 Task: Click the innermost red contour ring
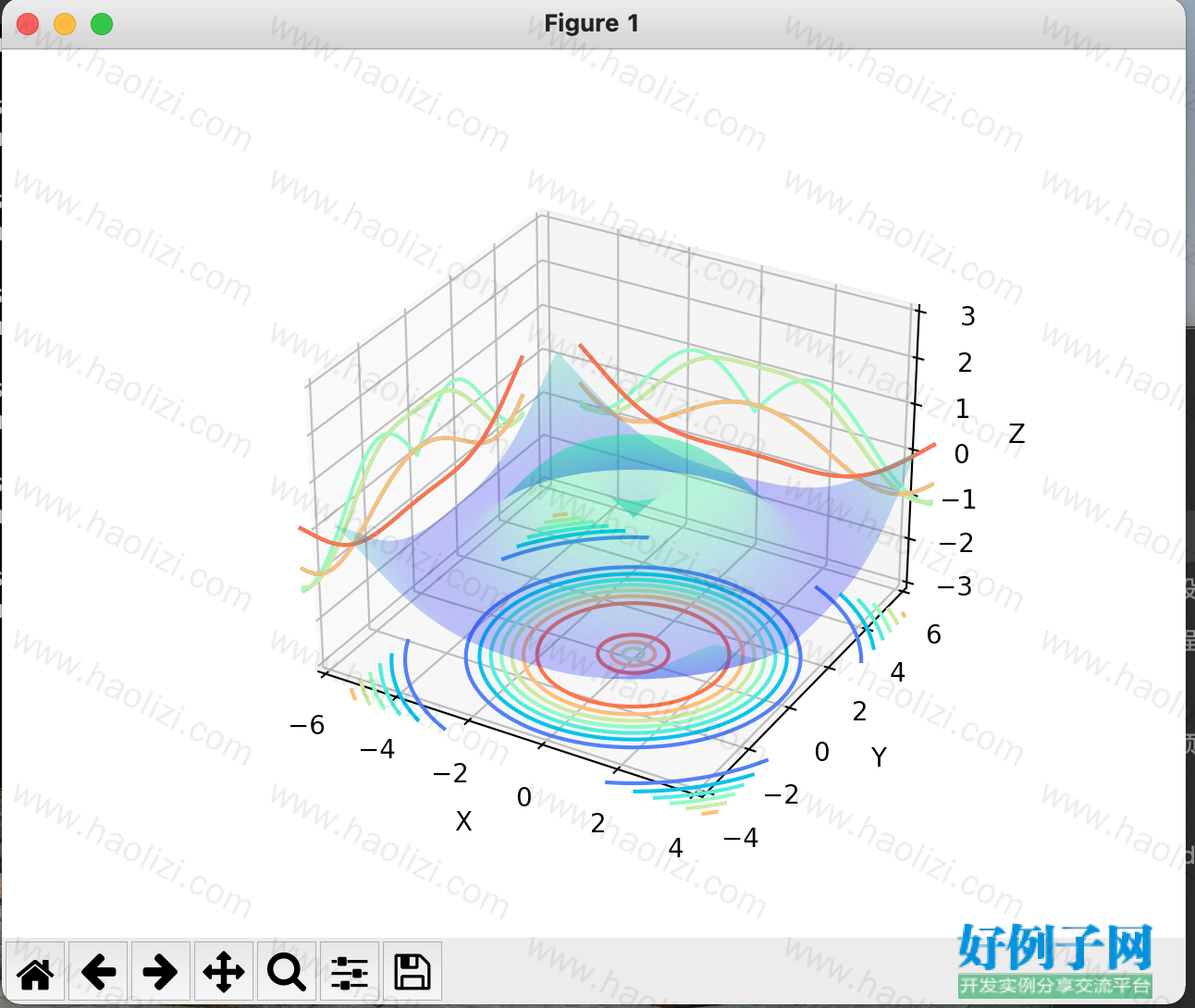tap(633, 654)
